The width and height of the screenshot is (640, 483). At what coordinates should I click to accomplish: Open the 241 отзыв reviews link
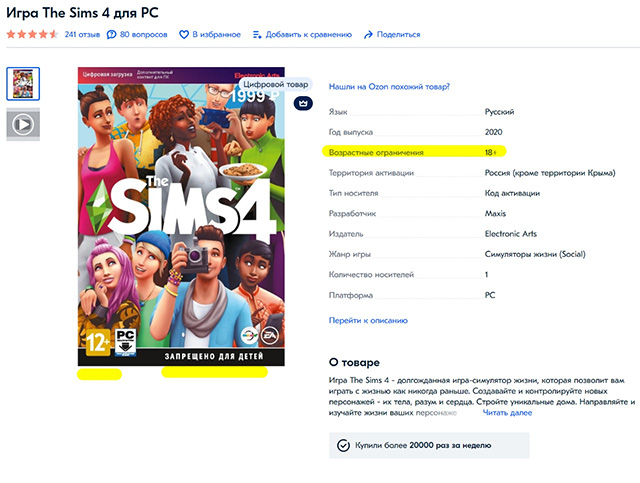(82, 34)
